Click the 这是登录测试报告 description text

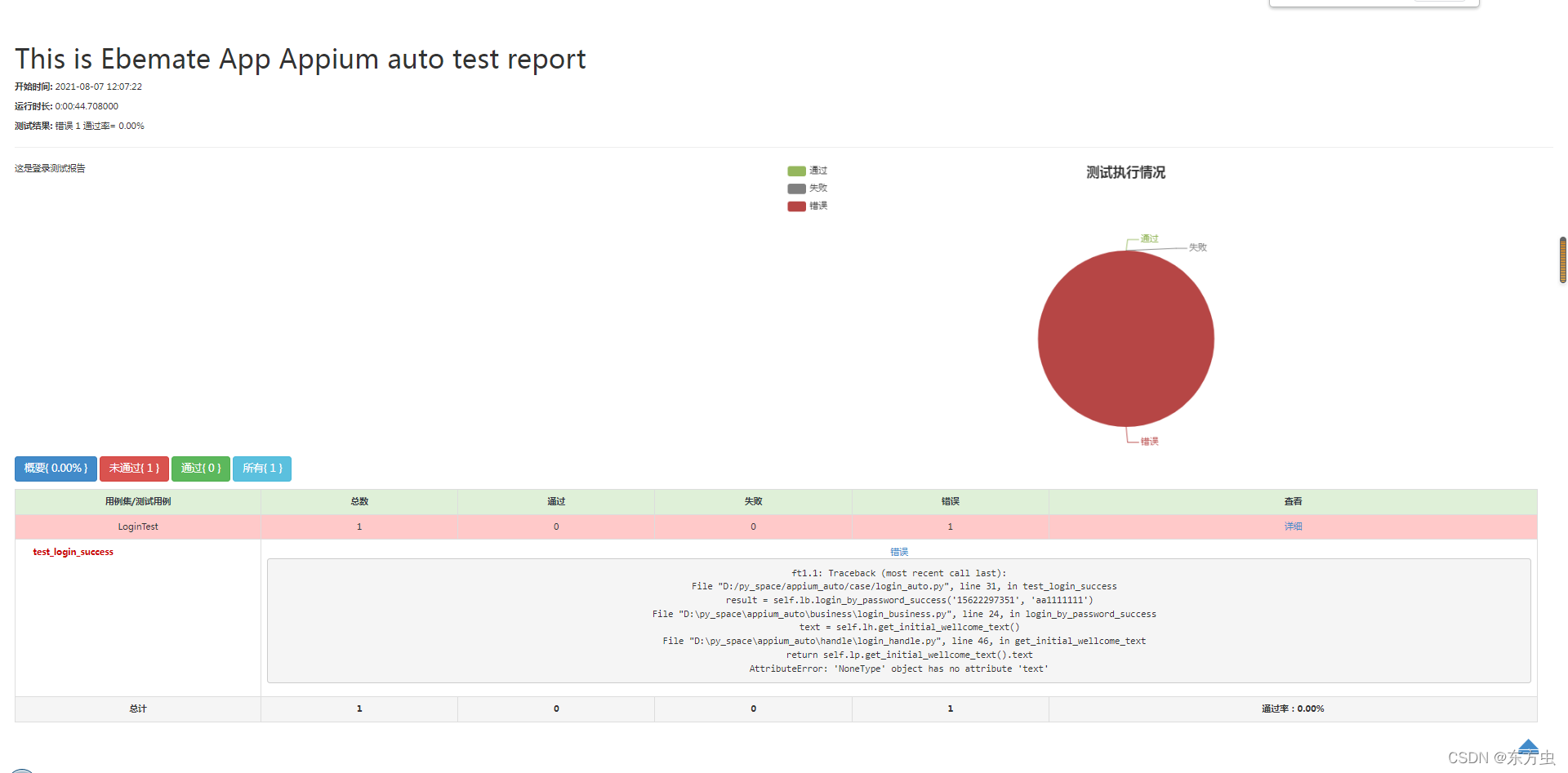(50, 168)
